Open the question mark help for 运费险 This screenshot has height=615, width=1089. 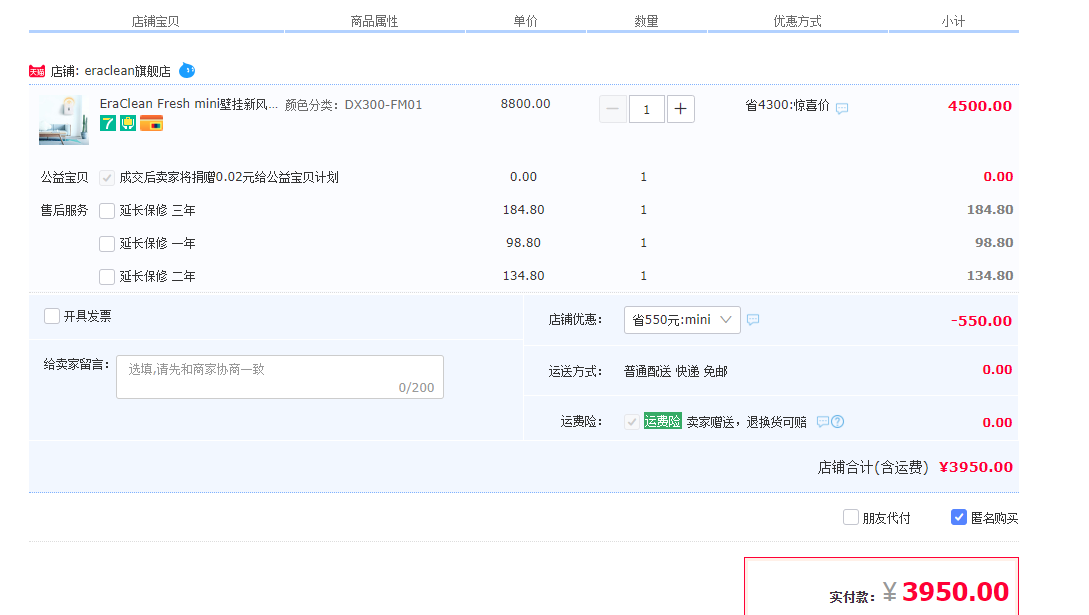click(x=838, y=421)
